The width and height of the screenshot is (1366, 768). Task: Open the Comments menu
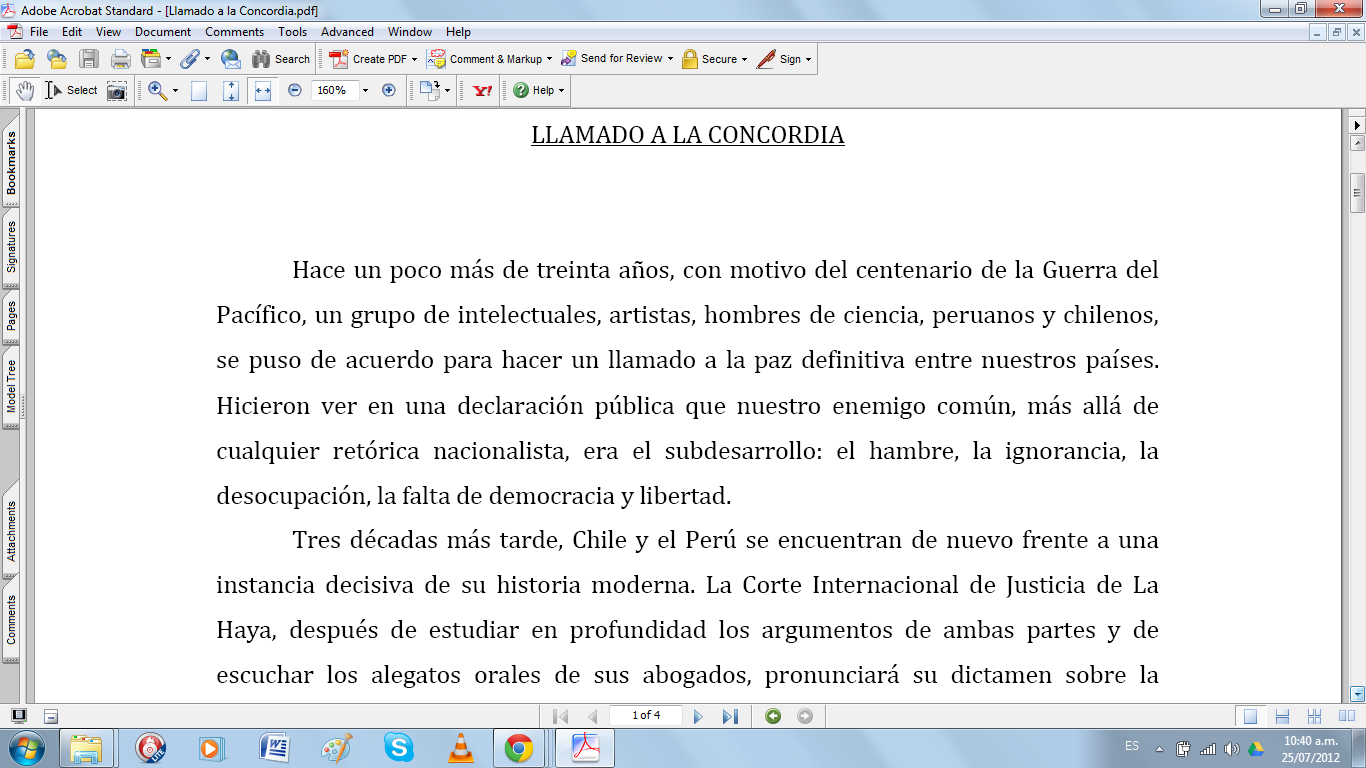[235, 32]
